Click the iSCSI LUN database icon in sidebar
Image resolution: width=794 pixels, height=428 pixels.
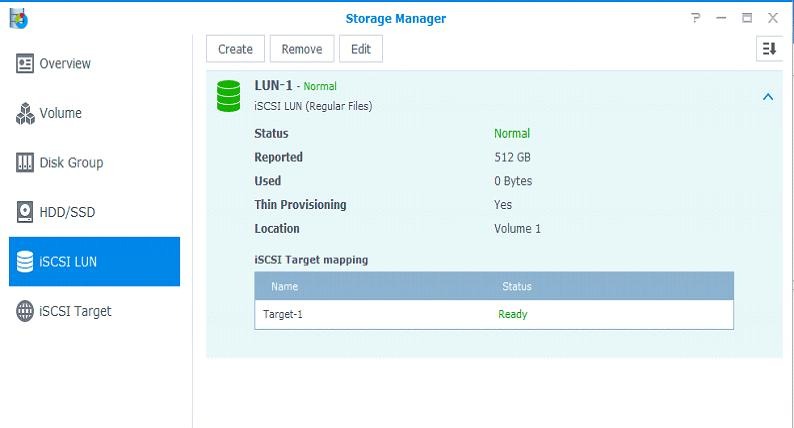pyautogui.click(x=25, y=262)
